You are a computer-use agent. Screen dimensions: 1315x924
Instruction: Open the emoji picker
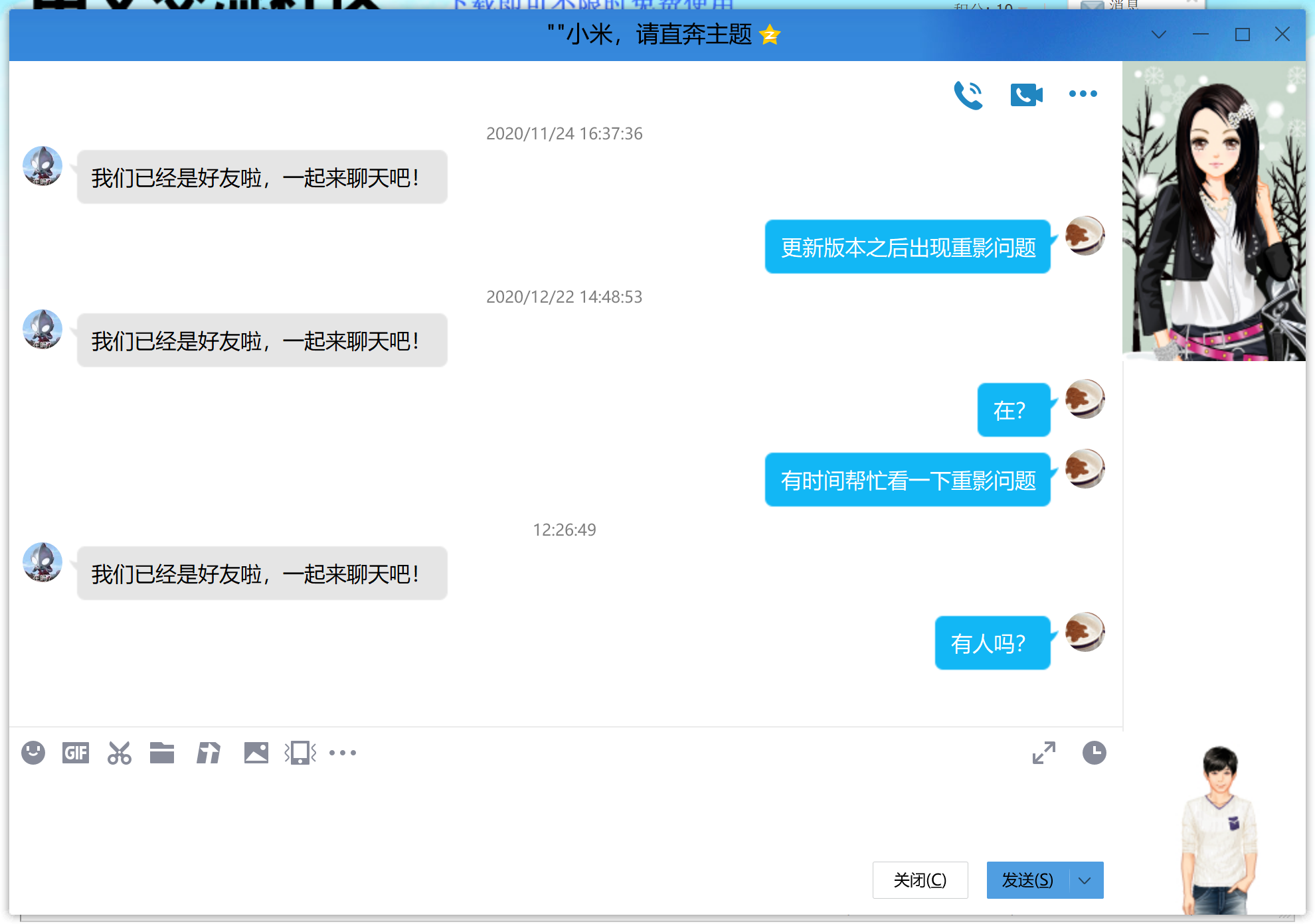[33, 753]
